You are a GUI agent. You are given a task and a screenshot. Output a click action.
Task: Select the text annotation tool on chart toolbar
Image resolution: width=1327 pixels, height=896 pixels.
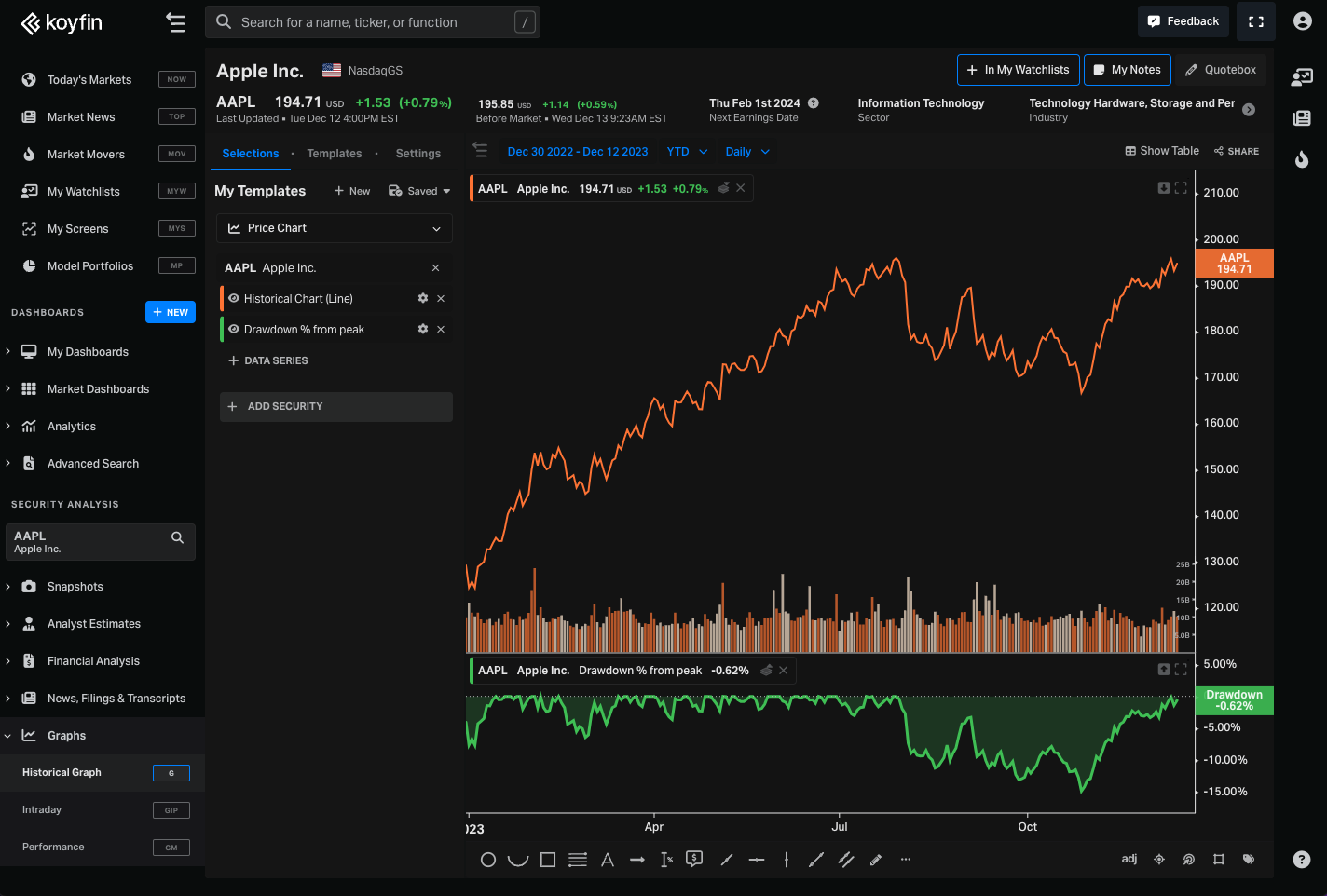pos(608,860)
